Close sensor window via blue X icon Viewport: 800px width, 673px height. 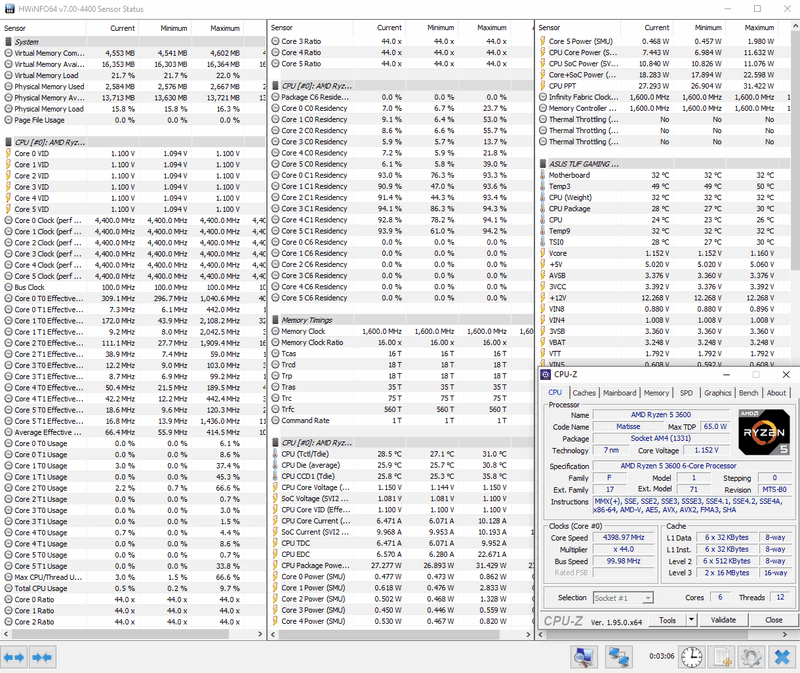[782, 657]
